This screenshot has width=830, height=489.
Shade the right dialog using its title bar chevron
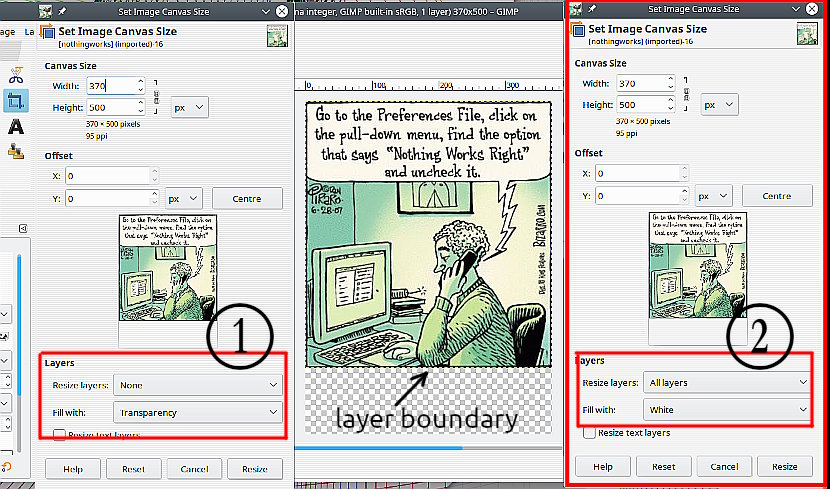click(795, 8)
